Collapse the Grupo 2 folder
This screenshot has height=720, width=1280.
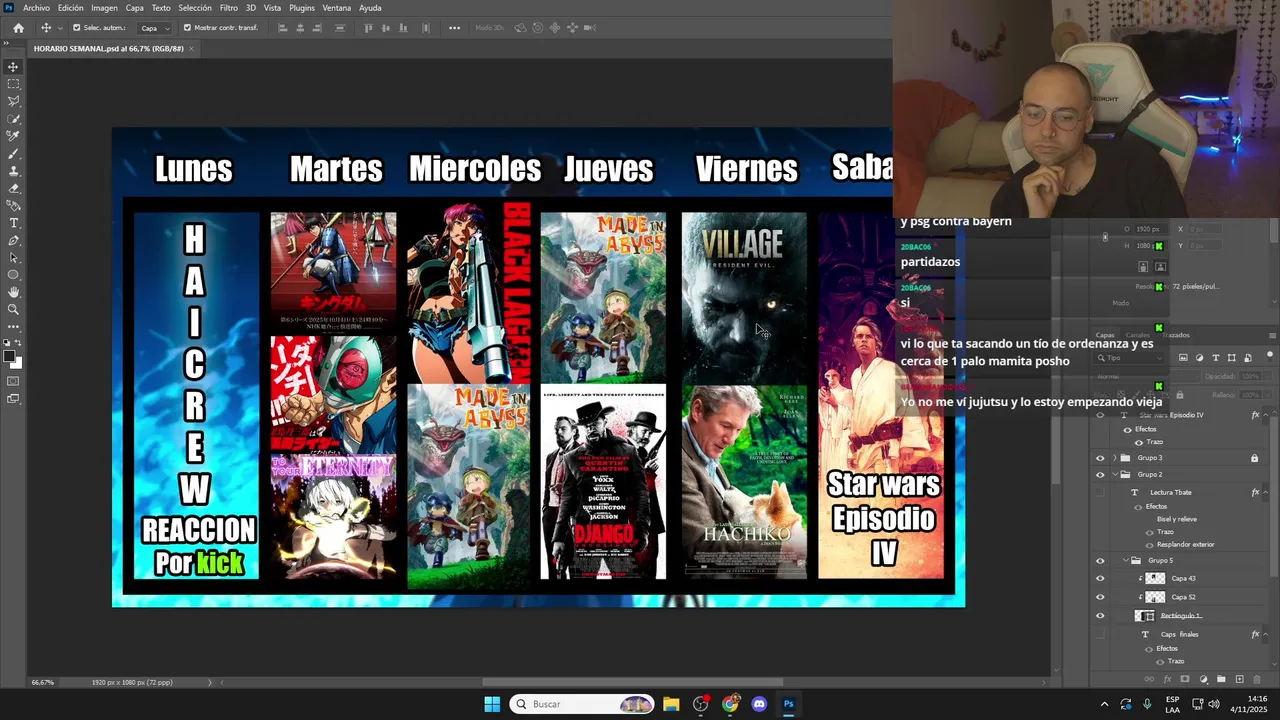coord(1115,474)
